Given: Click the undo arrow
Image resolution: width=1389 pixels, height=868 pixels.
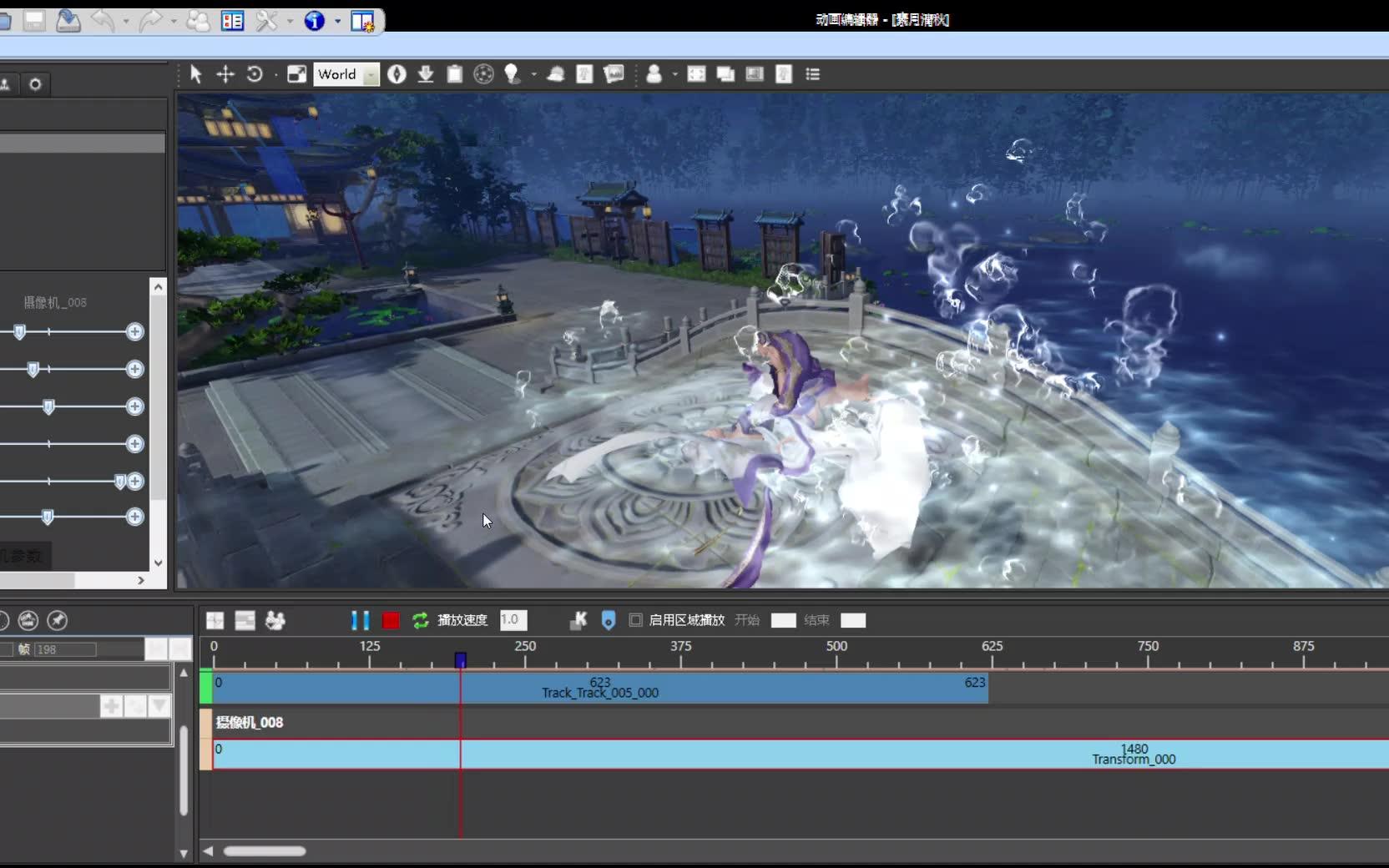Looking at the screenshot, I should coord(103,21).
